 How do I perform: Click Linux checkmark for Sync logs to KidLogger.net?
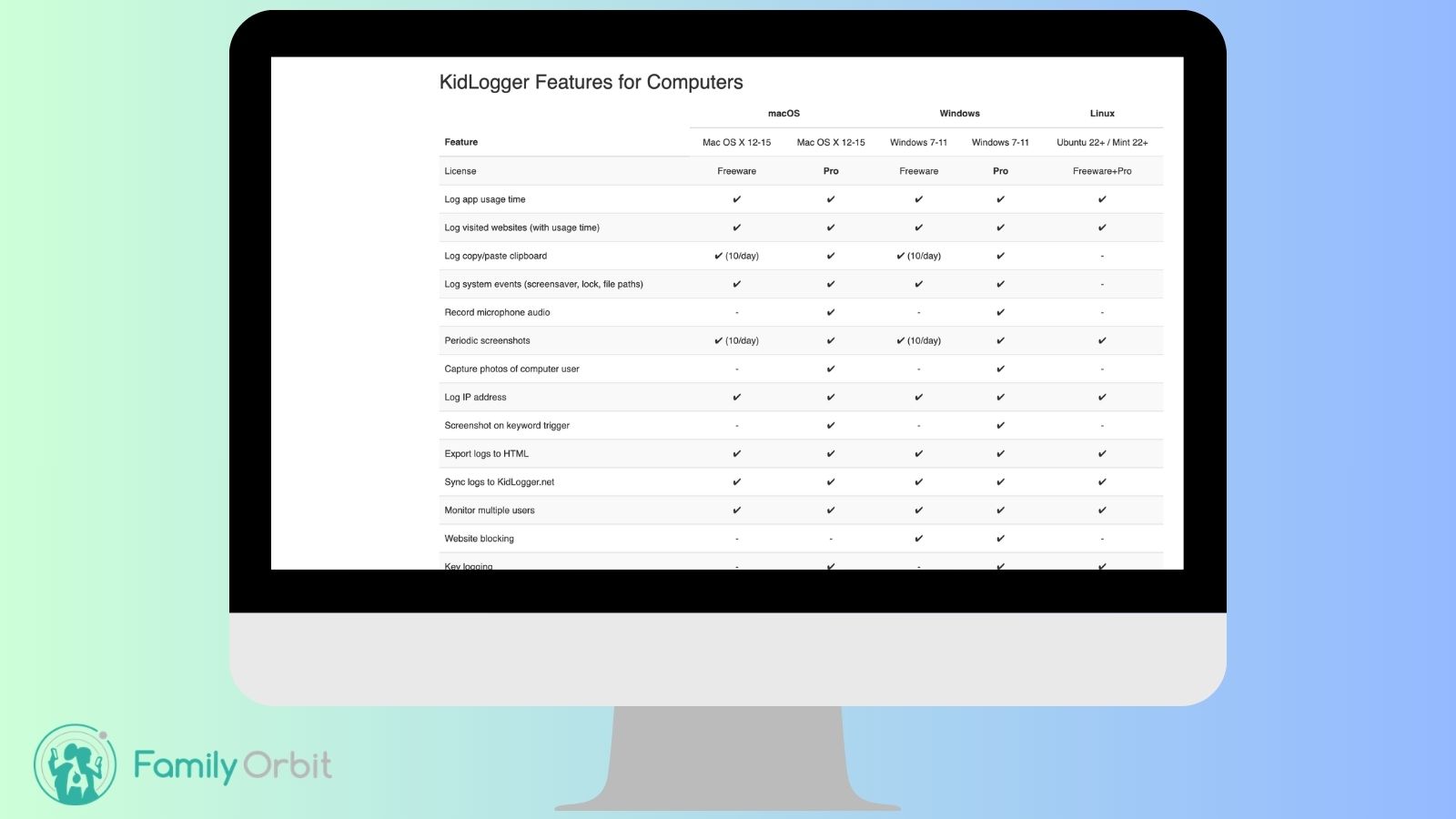tap(1102, 481)
